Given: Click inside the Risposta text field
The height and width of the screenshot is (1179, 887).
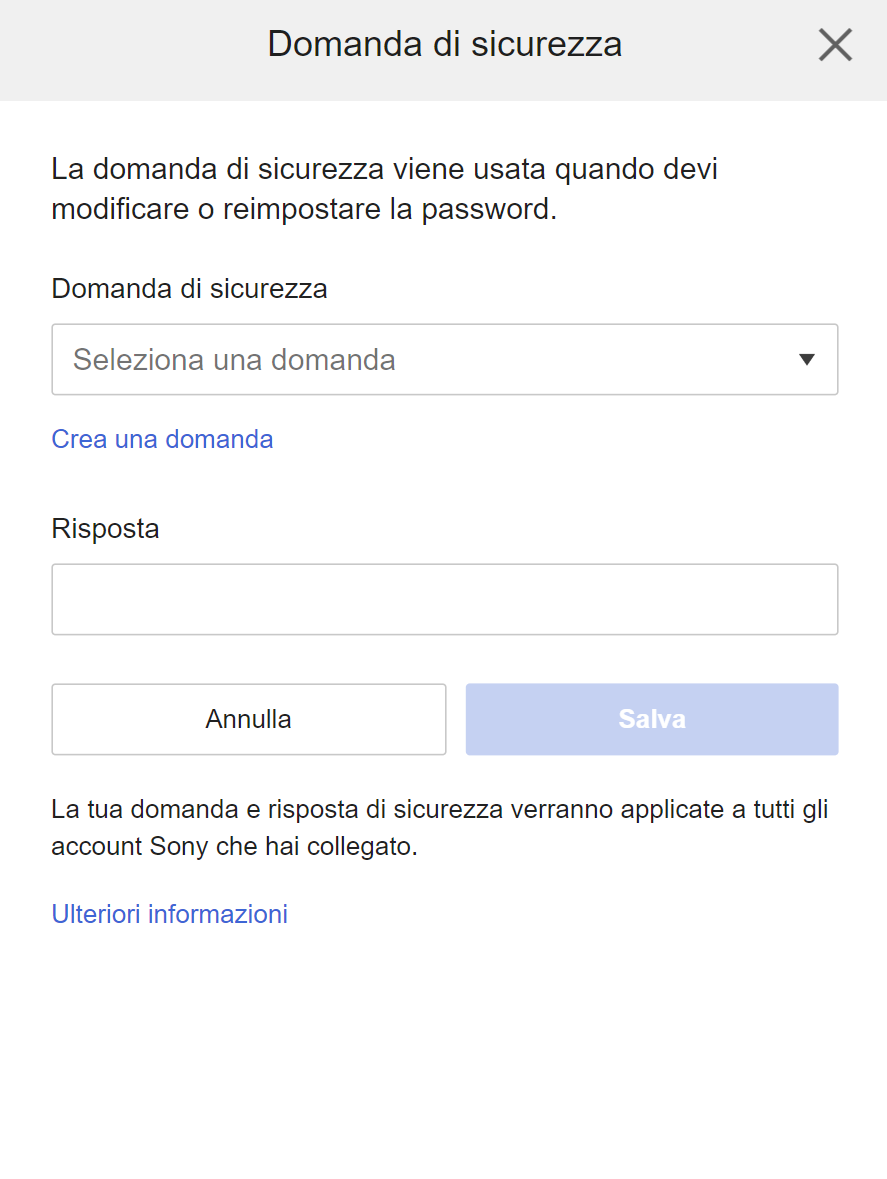Looking at the screenshot, I should click(x=444, y=599).
